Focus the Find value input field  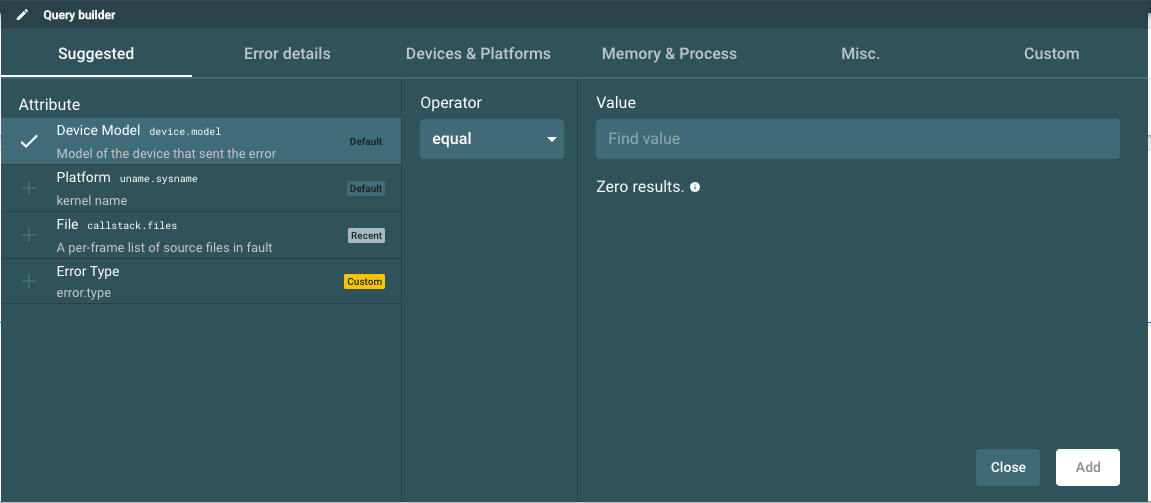(857, 139)
